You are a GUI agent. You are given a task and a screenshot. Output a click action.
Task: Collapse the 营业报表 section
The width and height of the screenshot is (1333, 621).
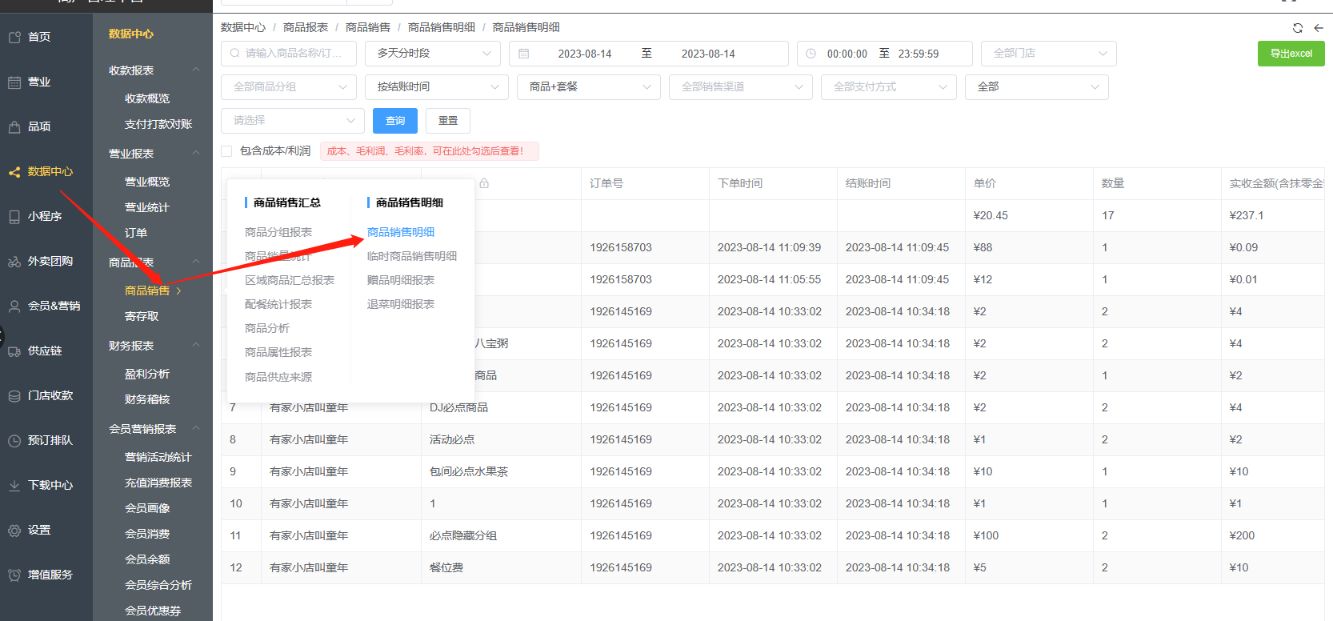pyautogui.click(x=196, y=154)
